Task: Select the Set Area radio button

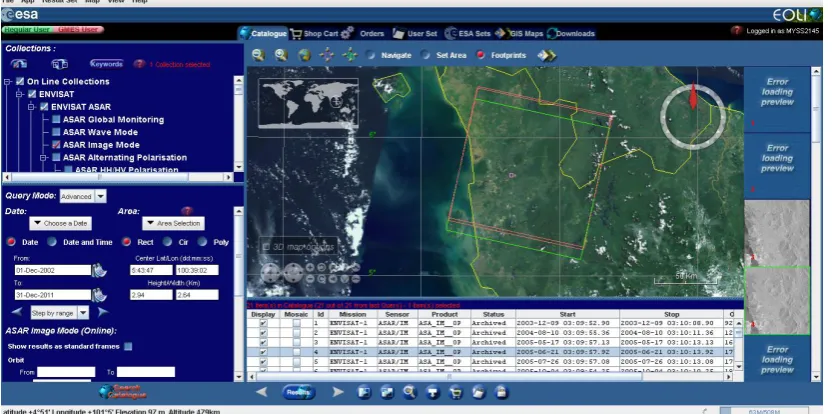Action: coord(426,55)
